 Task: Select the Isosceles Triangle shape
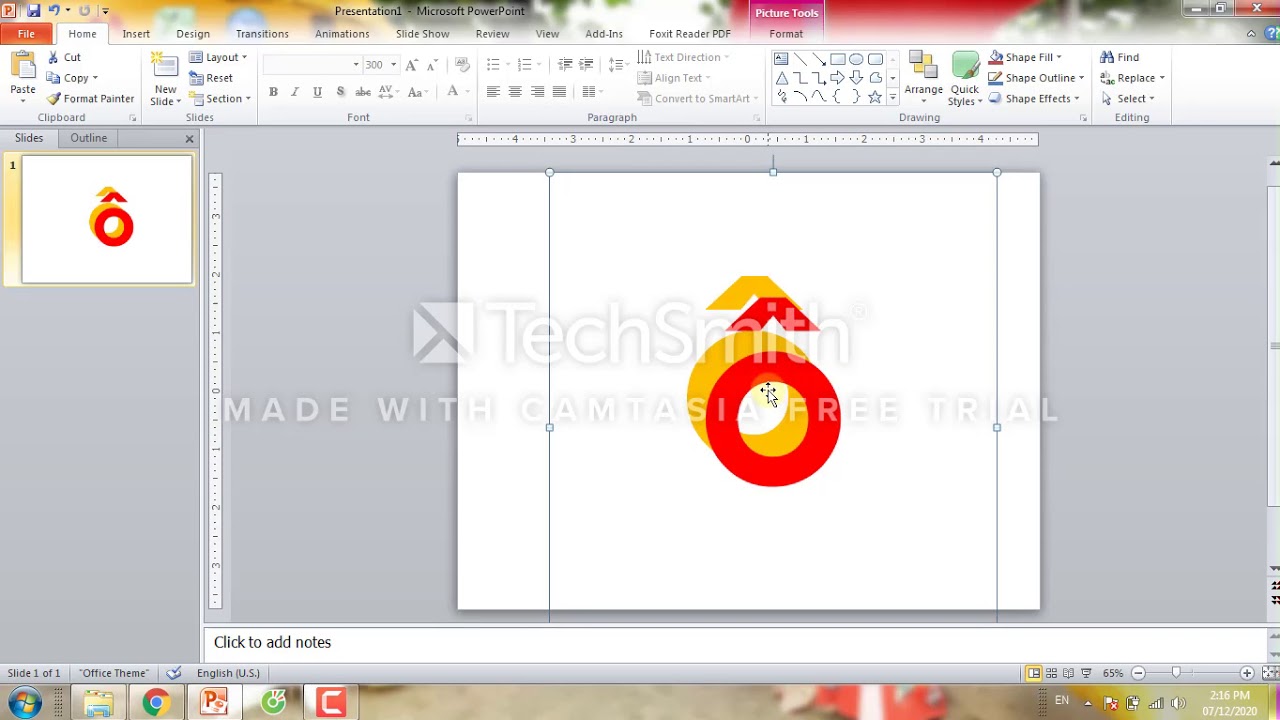coord(781,78)
